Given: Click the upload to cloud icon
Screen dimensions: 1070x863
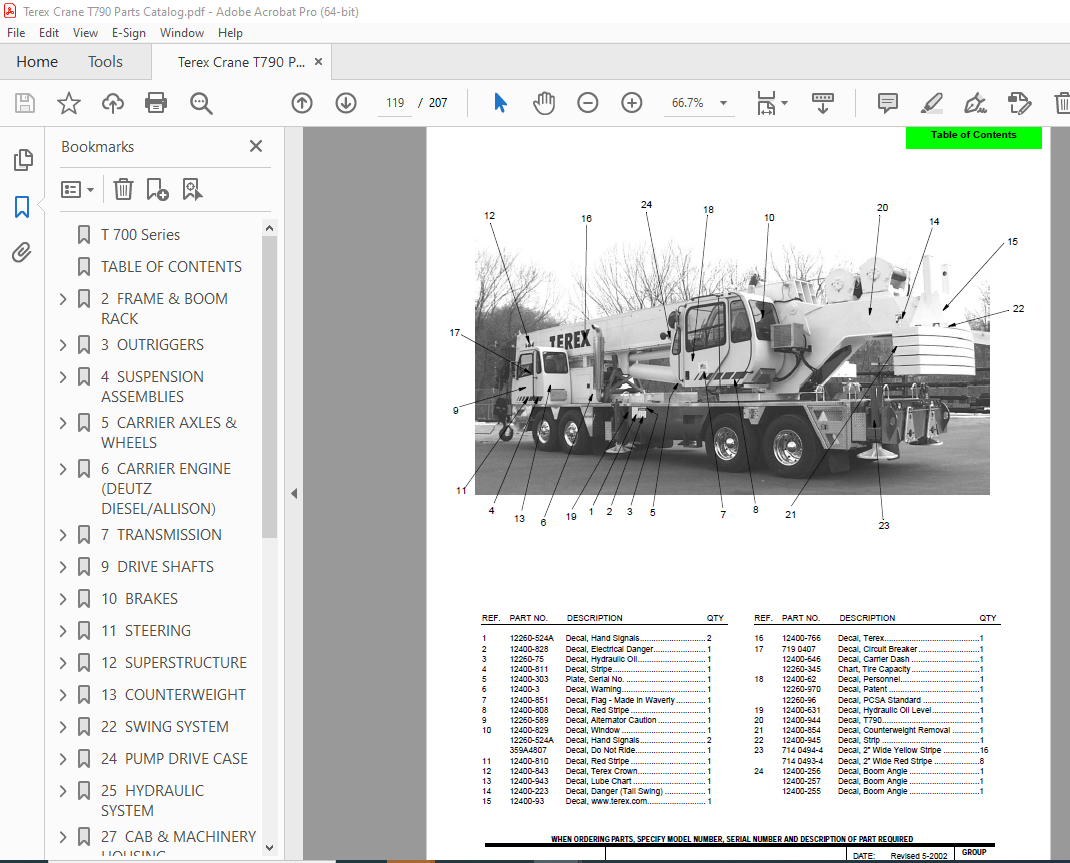Looking at the screenshot, I should pos(113,103).
